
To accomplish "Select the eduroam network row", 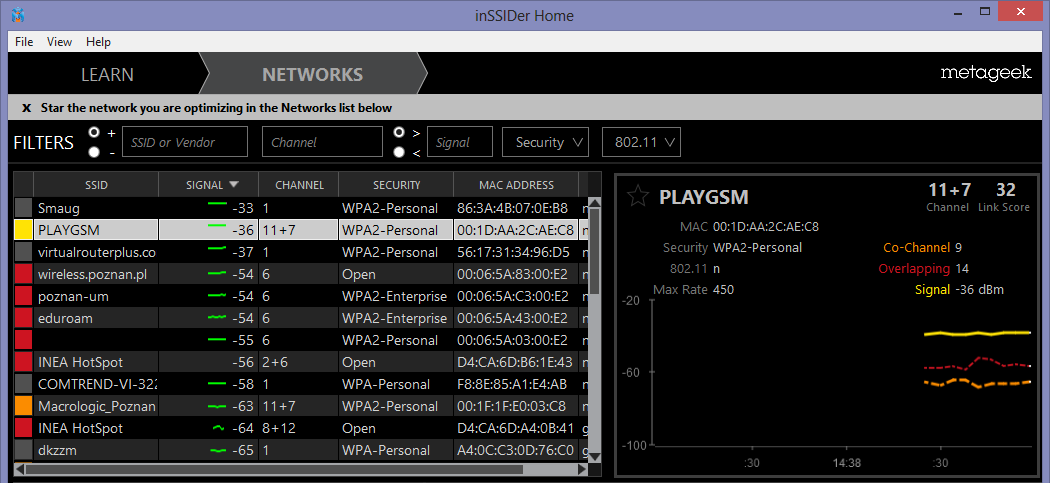I will 301,318.
